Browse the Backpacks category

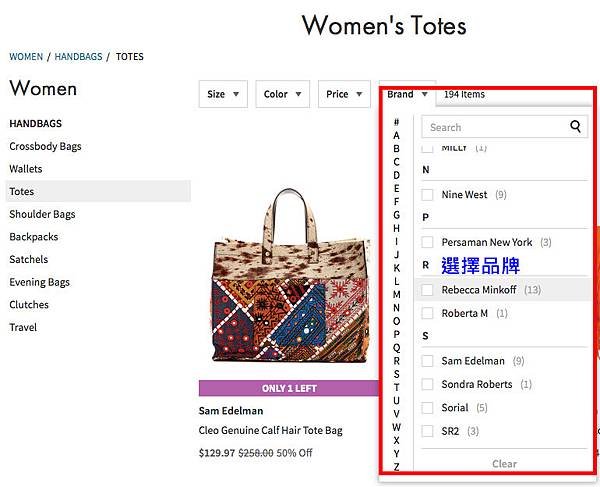[34, 237]
